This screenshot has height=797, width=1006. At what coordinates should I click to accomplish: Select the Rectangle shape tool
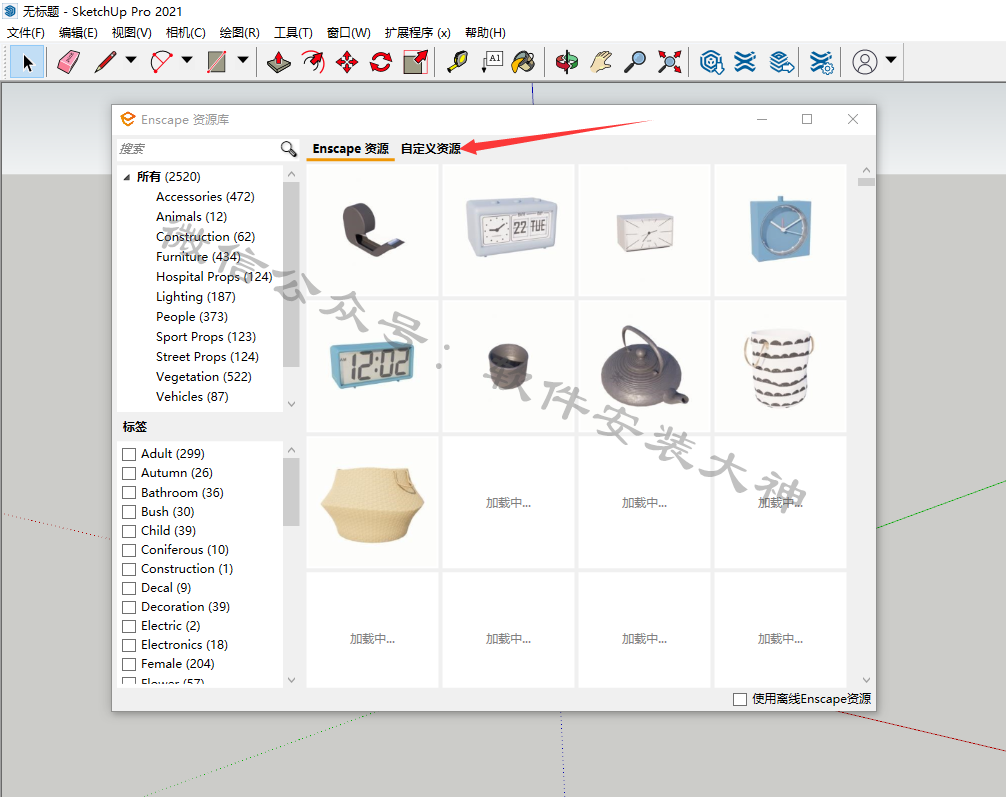[x=217, y=62]
